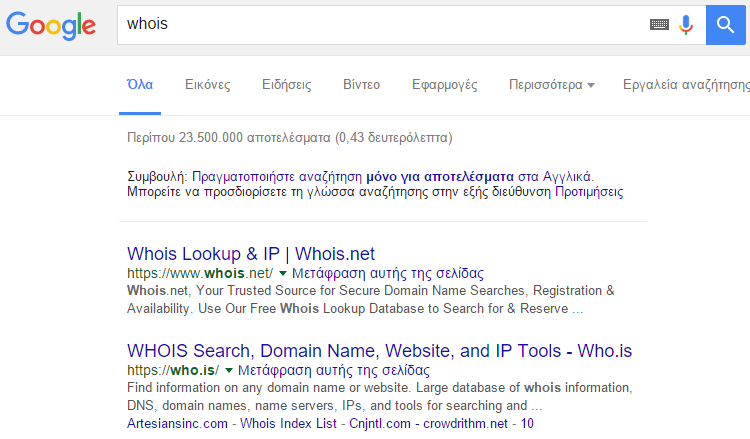The height and width of the screenshot is (439, 750).
Task: Open the on-screen keyboard icon
Action: pos(659,24)
